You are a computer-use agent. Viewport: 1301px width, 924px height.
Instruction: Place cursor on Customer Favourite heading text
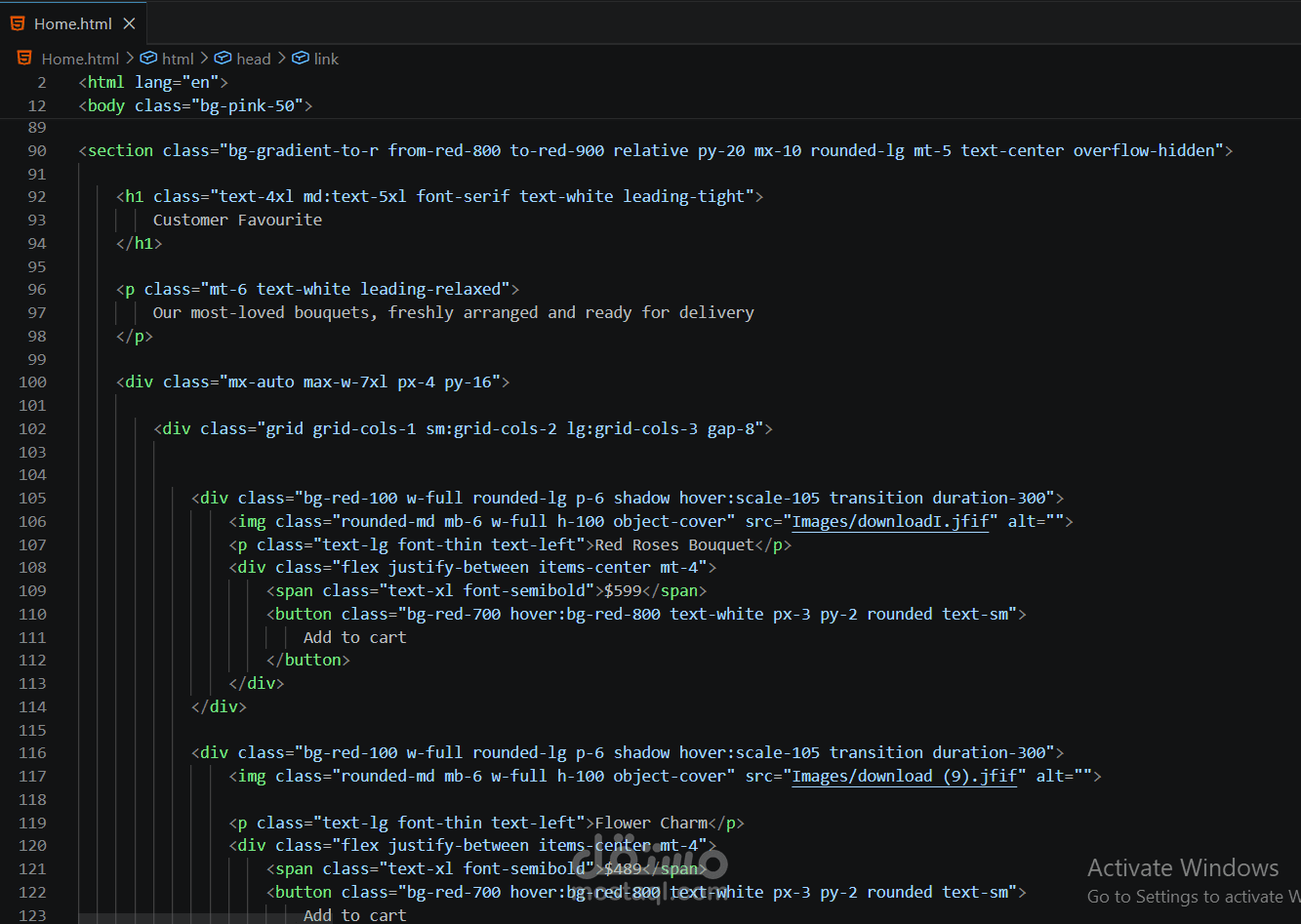click(x=237, y=220)
